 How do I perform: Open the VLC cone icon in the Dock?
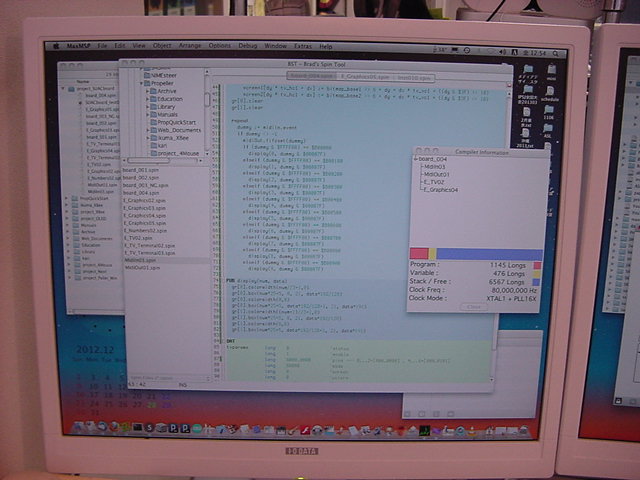pyautogui.click(x=472, y=431)
